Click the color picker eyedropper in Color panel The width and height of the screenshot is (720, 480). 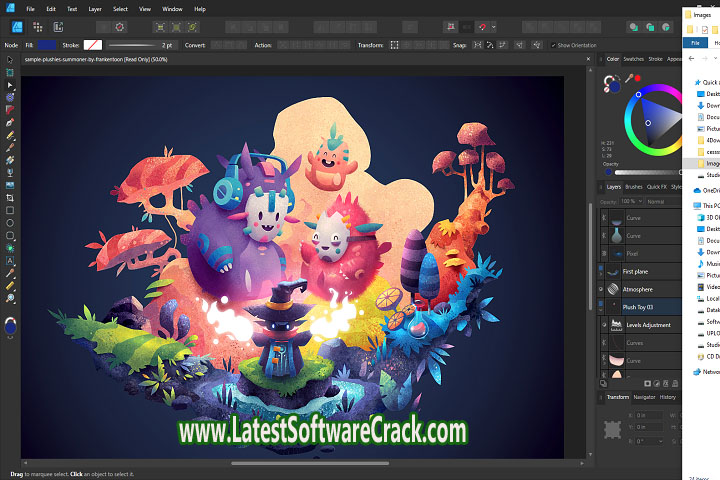pos(629,78)
